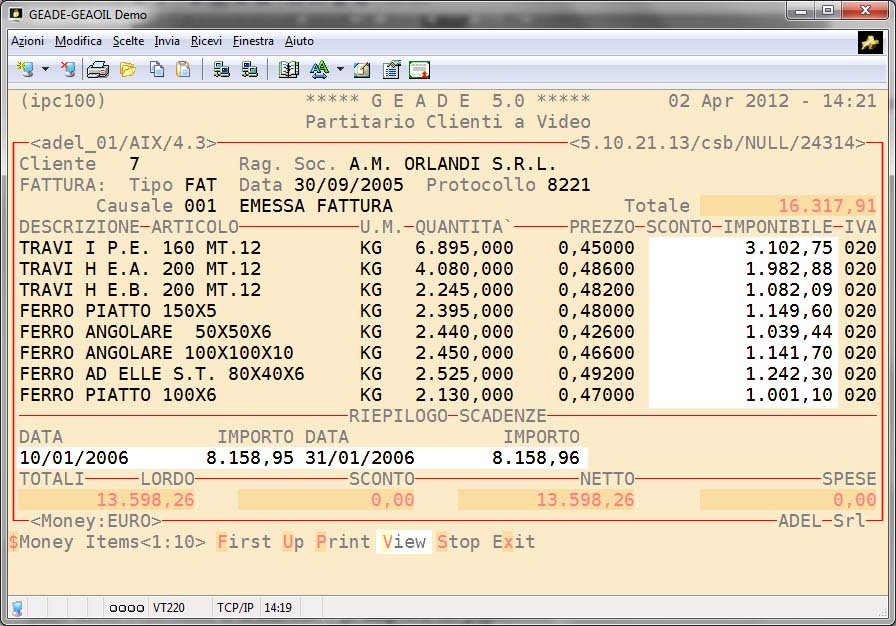Viewport: 896px width, 626px height.
Task: Open the Azioni menu
Action: [x=27, y=41]
